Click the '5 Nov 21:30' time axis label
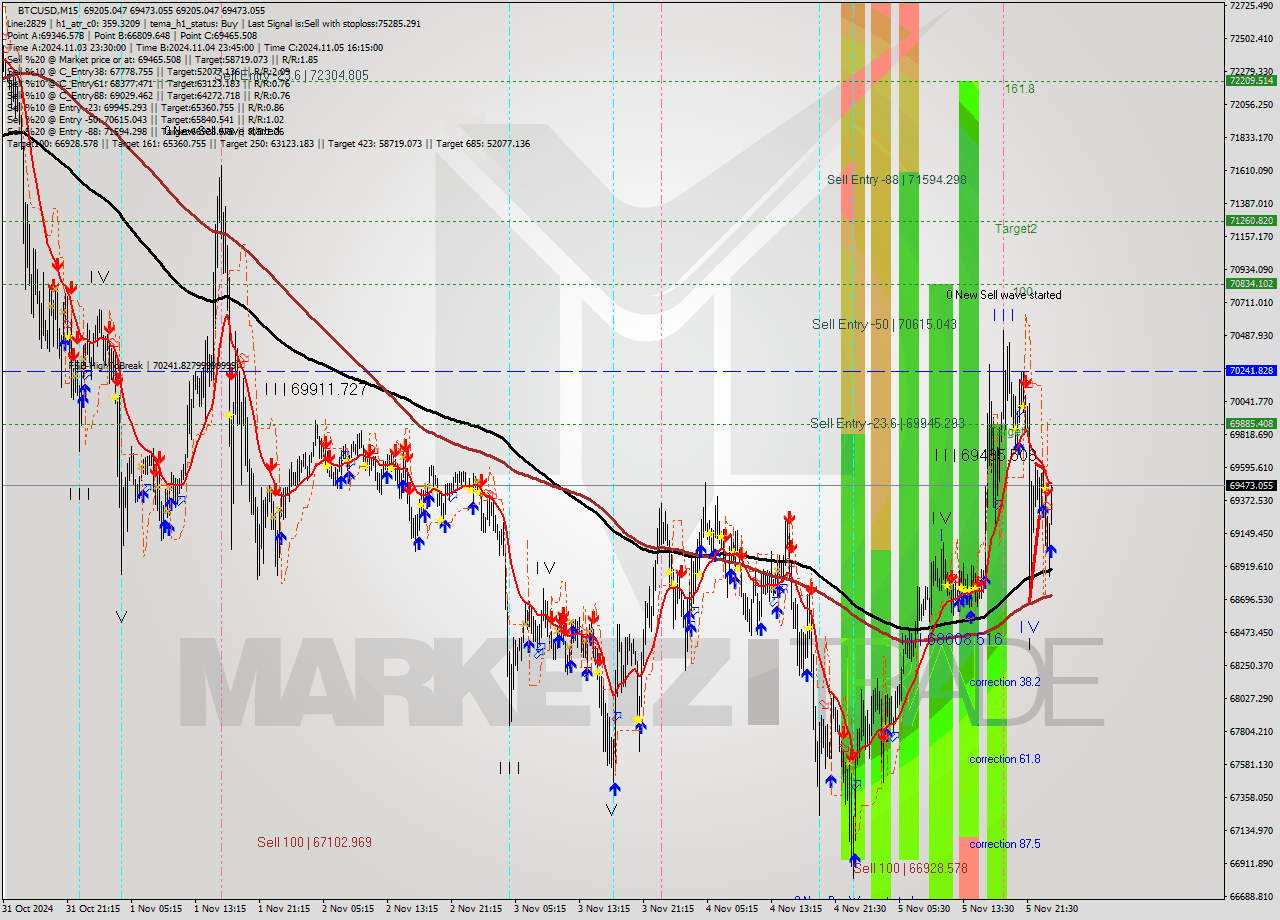This screenshot has width=1280, height=920. pyautogui.click(x=1052, y=909)
